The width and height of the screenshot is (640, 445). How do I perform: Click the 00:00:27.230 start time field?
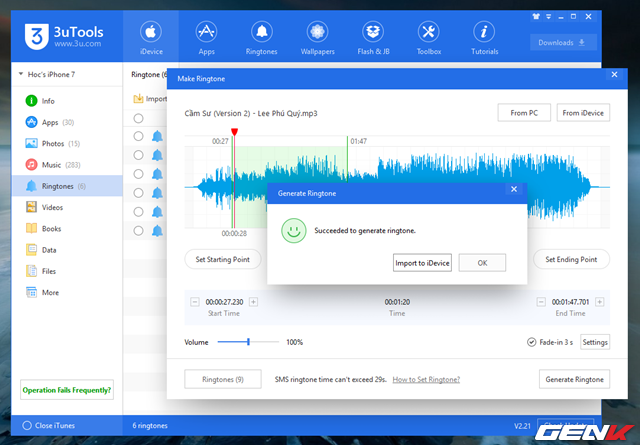pyautogui.click(x=224, y=302)
